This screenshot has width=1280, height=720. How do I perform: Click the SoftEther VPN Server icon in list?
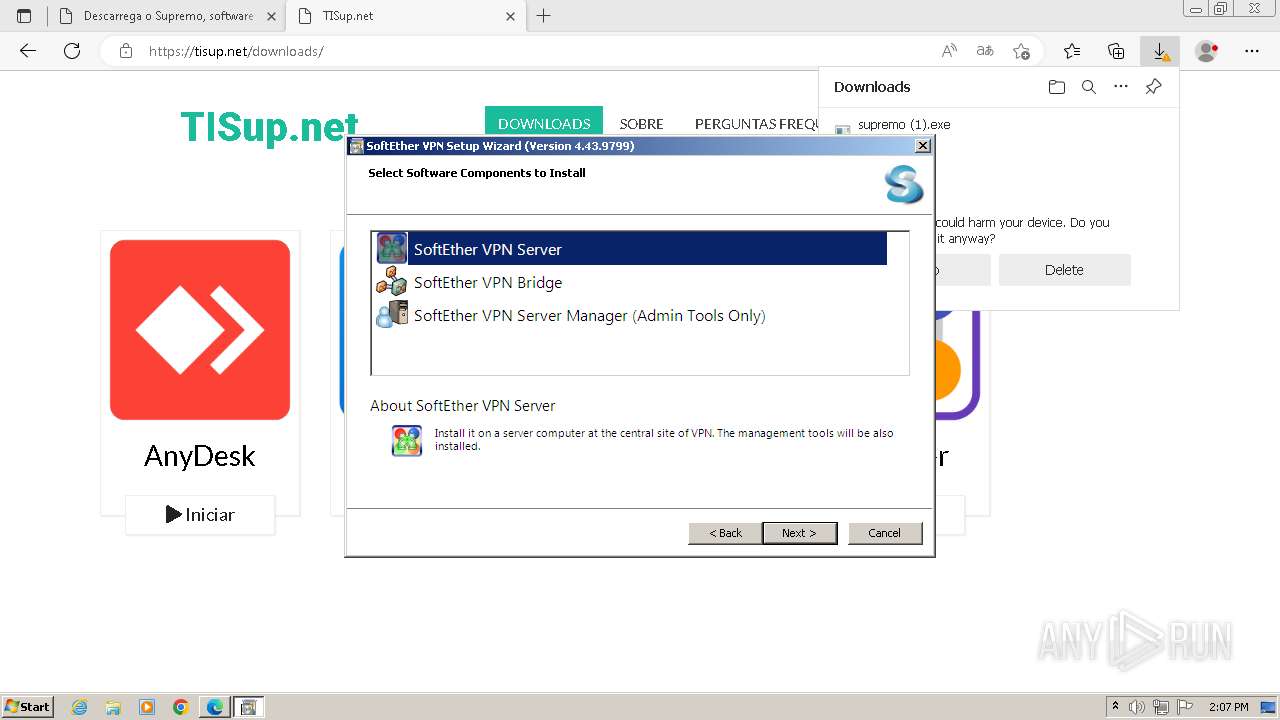392,249
